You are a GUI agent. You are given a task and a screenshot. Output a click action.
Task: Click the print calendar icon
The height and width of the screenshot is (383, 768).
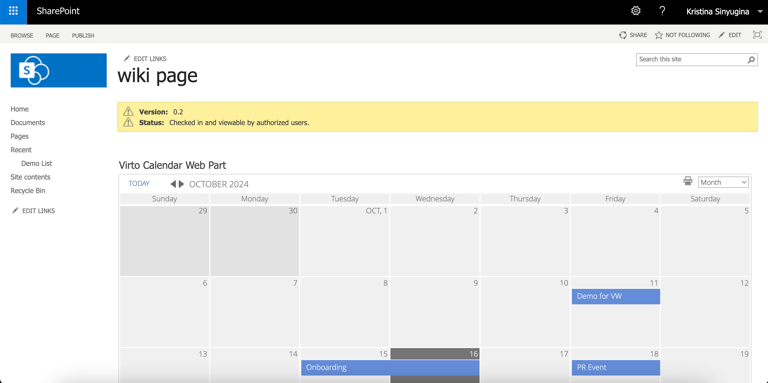tap(688, 181)
